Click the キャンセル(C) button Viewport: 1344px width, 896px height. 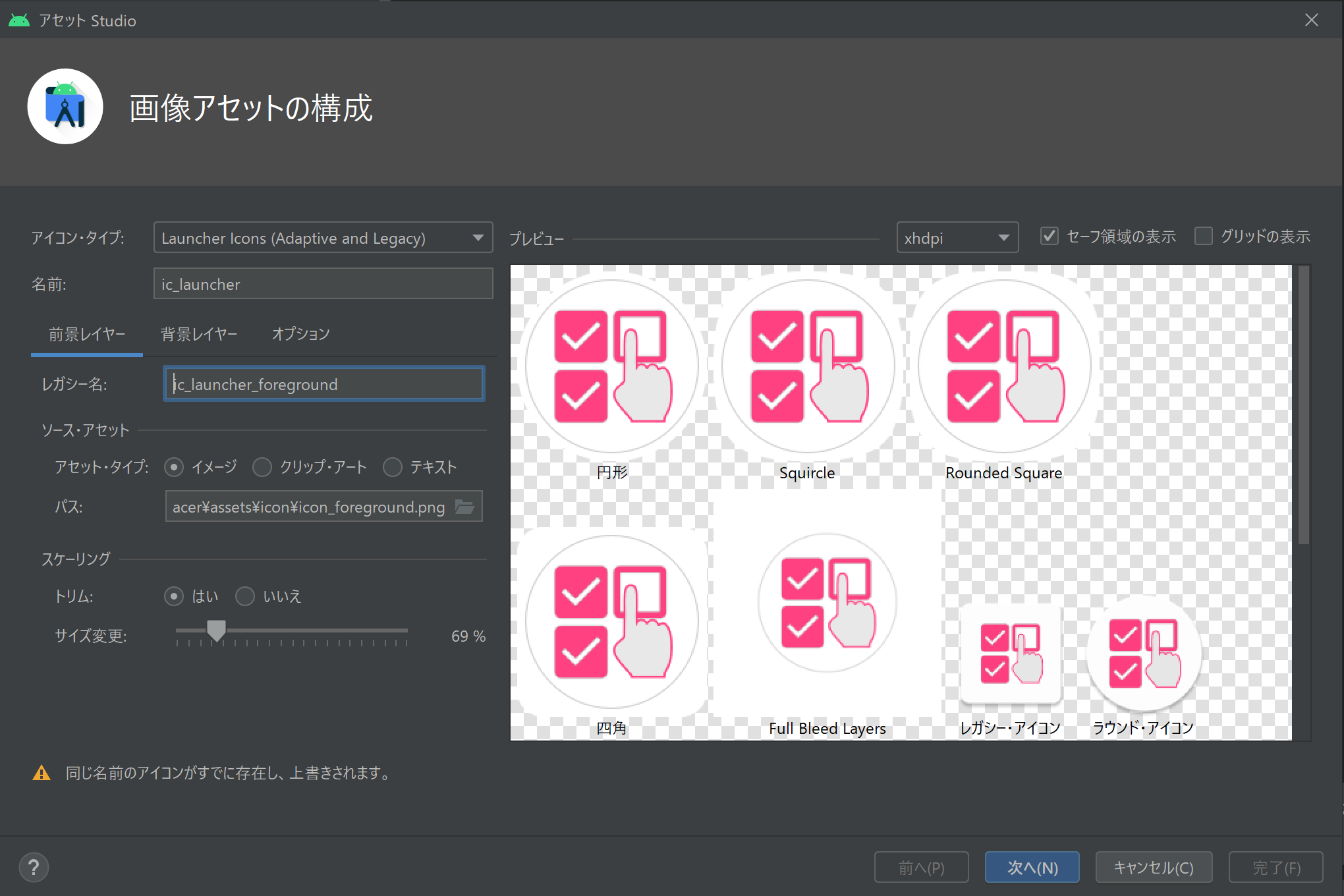pos(1153,867)
